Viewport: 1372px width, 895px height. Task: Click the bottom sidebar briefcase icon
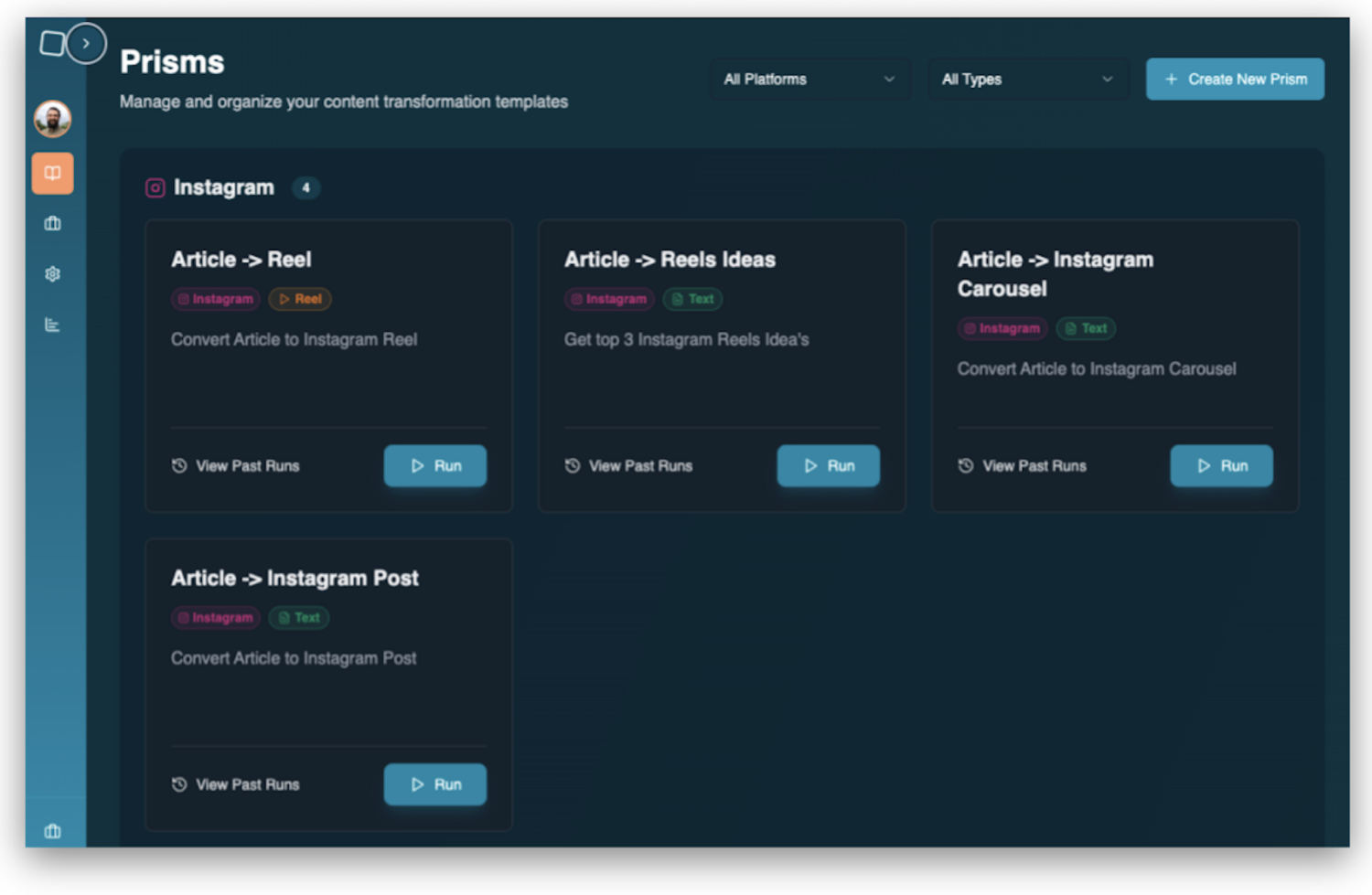[52, 831]
